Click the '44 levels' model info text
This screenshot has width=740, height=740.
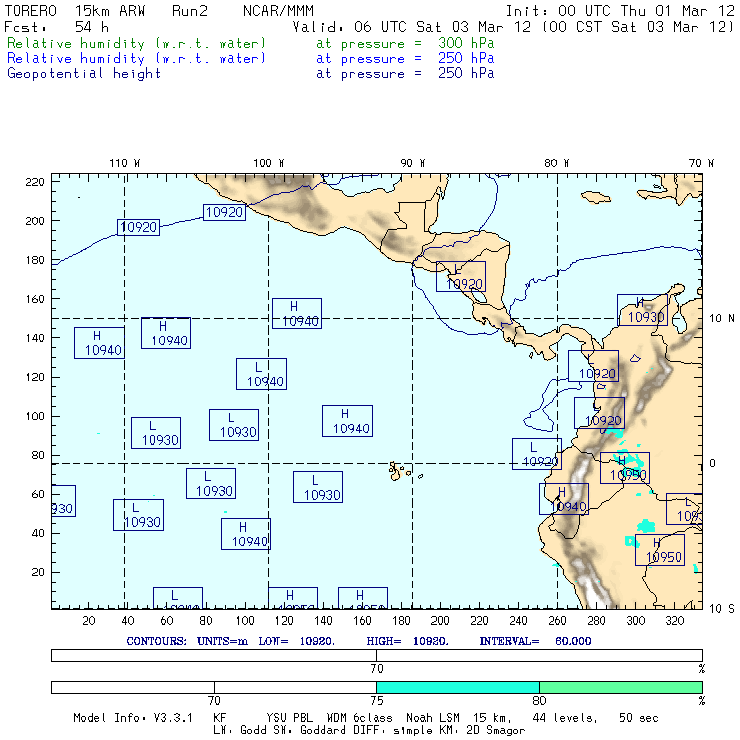pyautogui.click(x=565, y=718)
